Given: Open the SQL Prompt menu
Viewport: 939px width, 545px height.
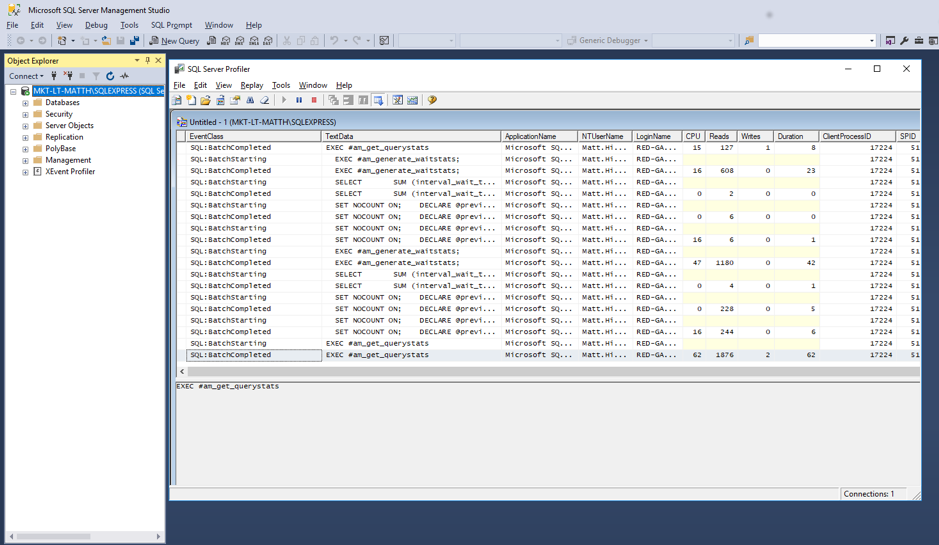Looking at the screenshot, I should coord(171,25).
